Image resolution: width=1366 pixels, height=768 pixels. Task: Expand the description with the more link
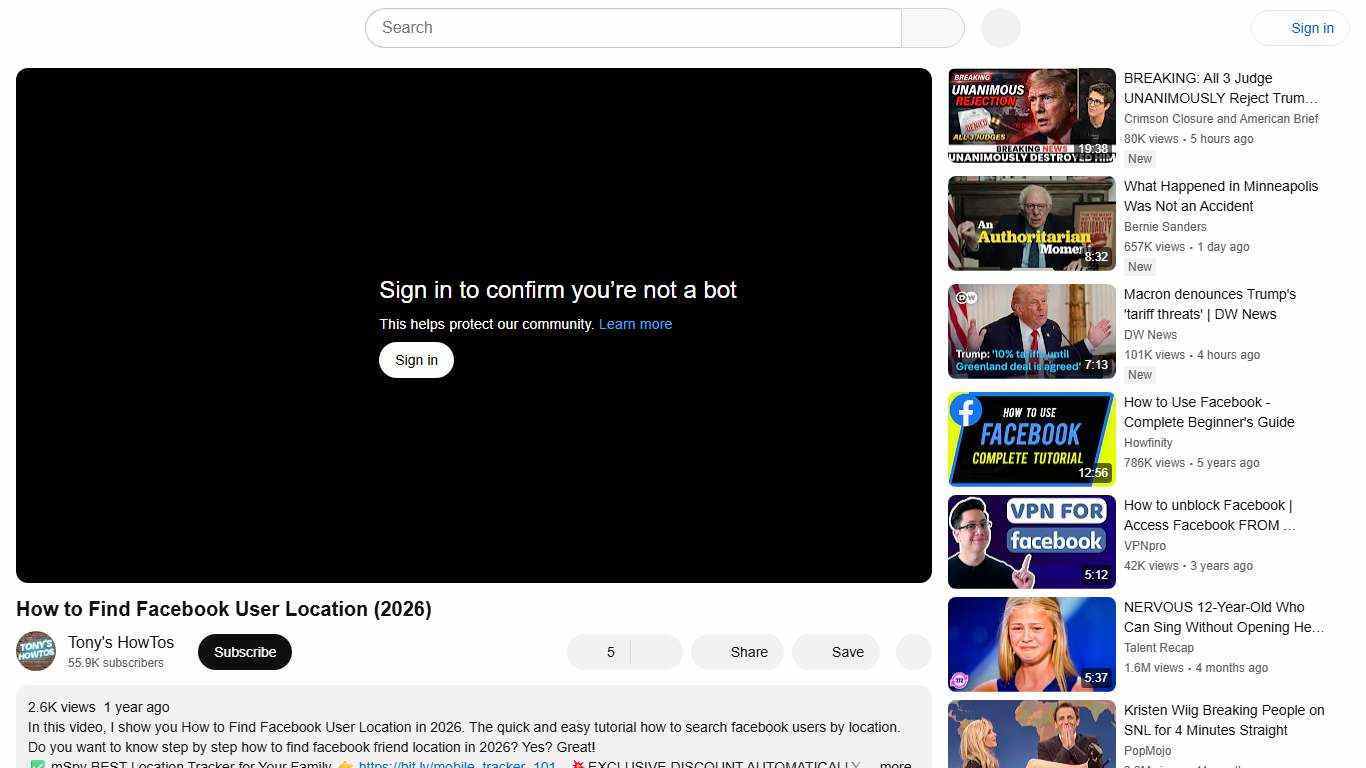tap(894, 763)
